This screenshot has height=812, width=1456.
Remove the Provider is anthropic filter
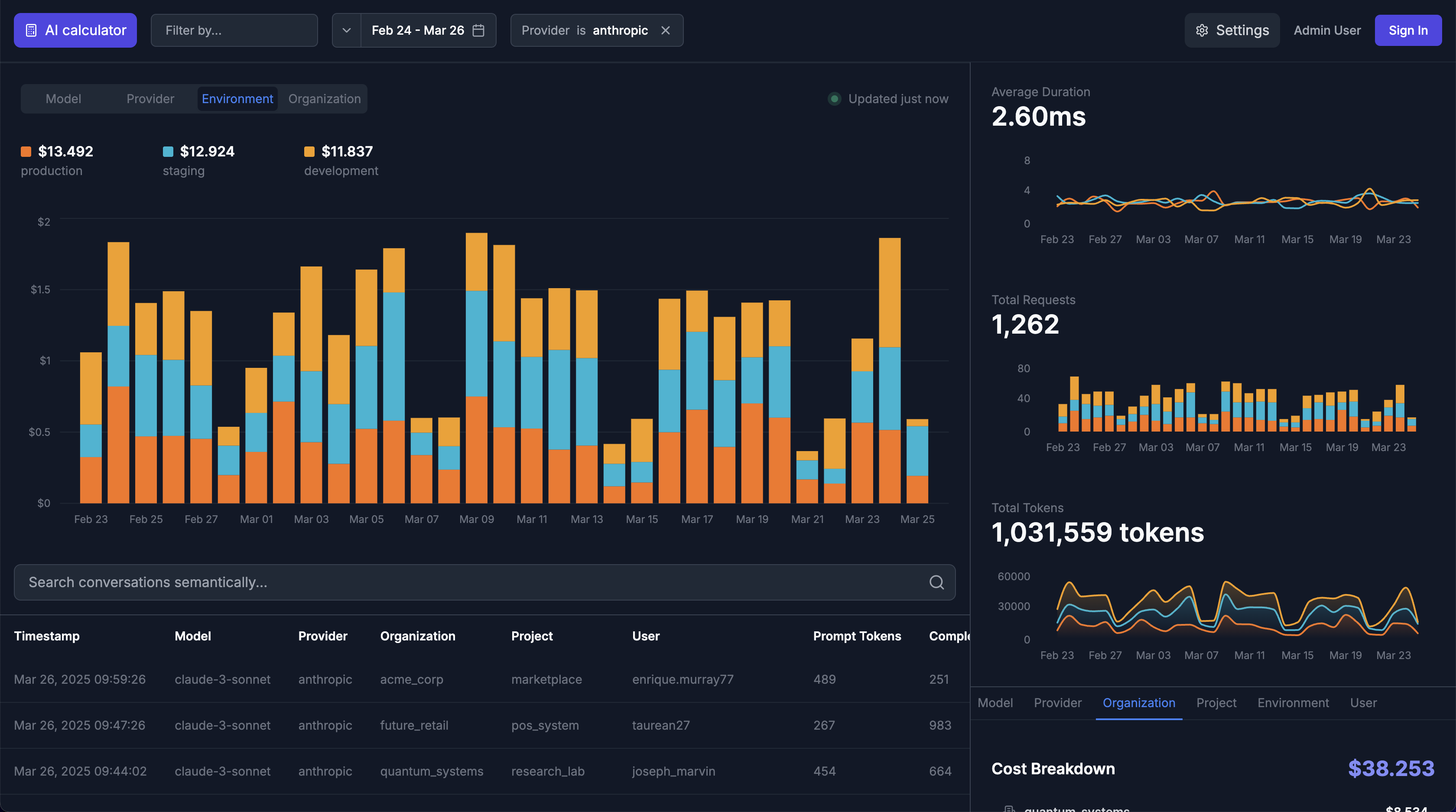pyautogui.click(x=665, y=30)
